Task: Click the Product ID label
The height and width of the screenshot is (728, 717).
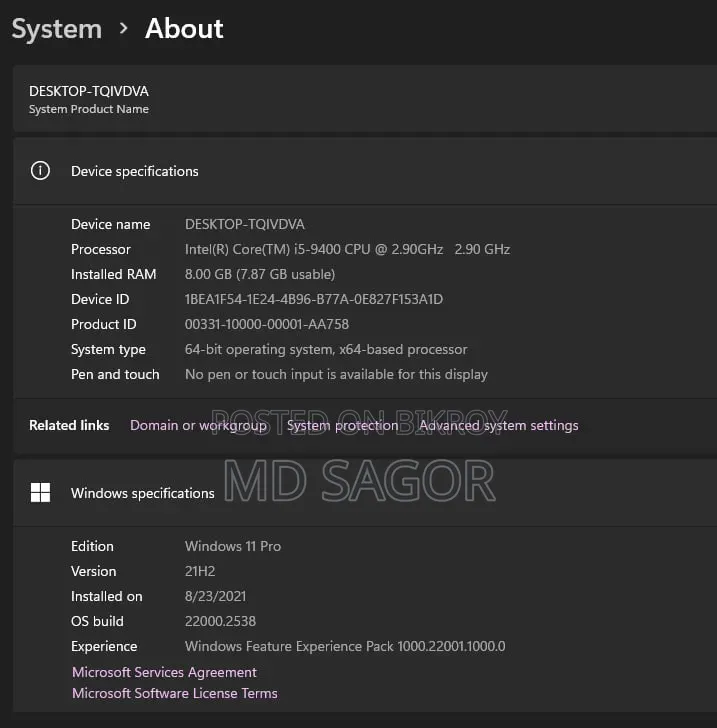Action: point(104,324)
